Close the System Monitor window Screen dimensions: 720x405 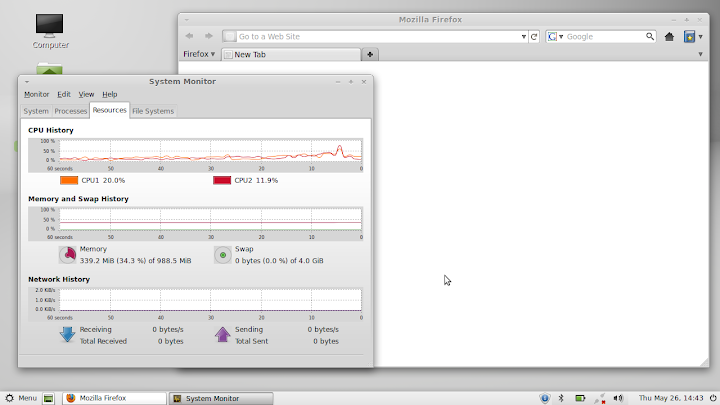coord(364,82)
